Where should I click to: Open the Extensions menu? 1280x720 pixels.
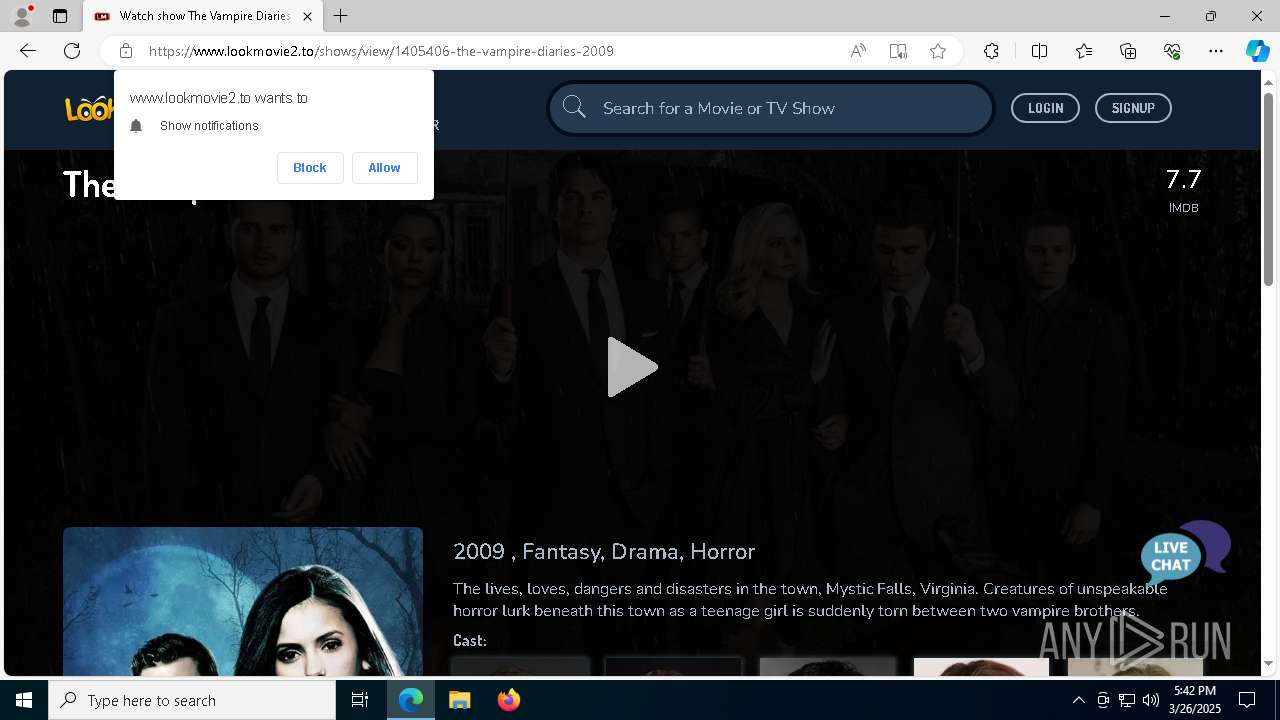pyautogui.click(x=991, y=51)
